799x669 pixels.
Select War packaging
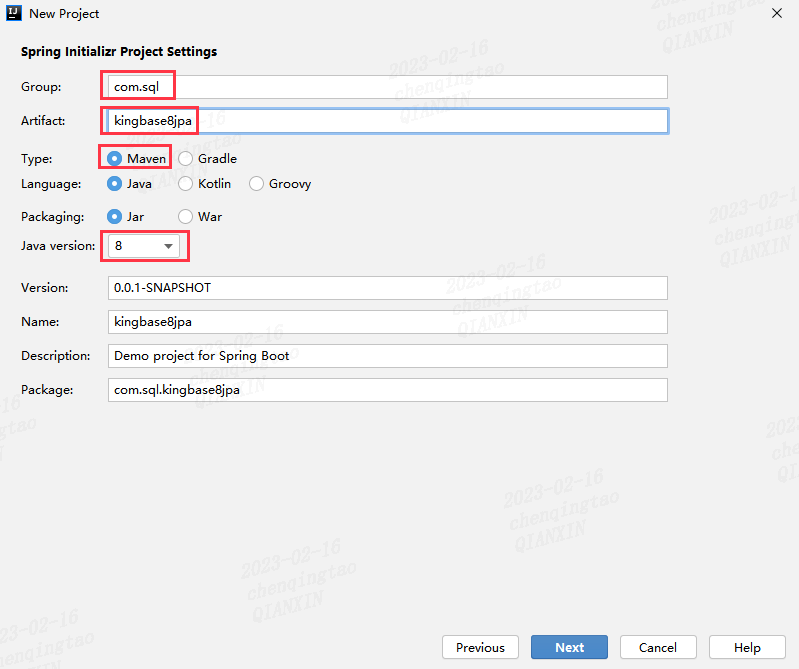pos(200,217)
